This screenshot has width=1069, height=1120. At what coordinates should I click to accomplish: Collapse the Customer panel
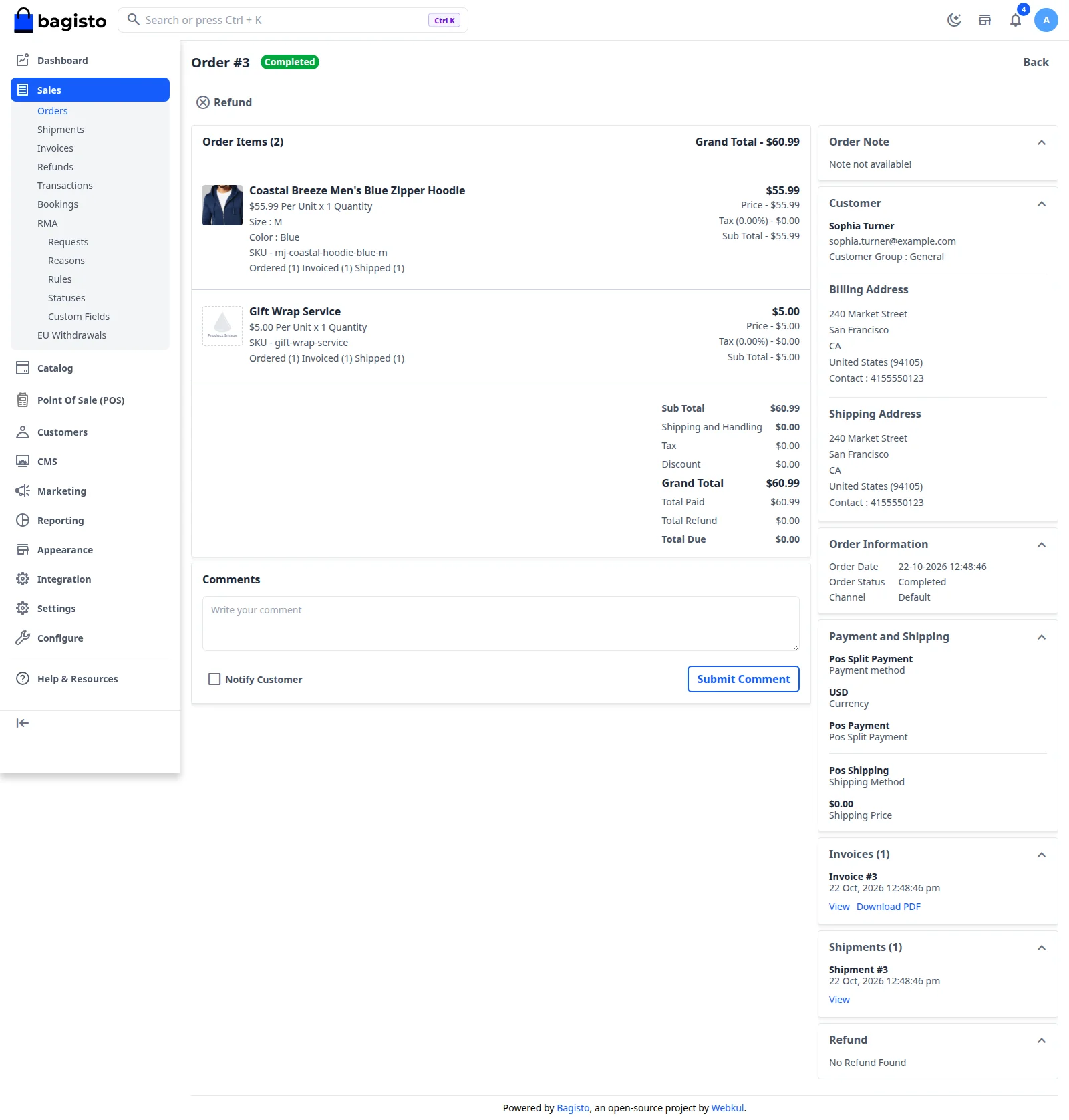coord(1041,204)
